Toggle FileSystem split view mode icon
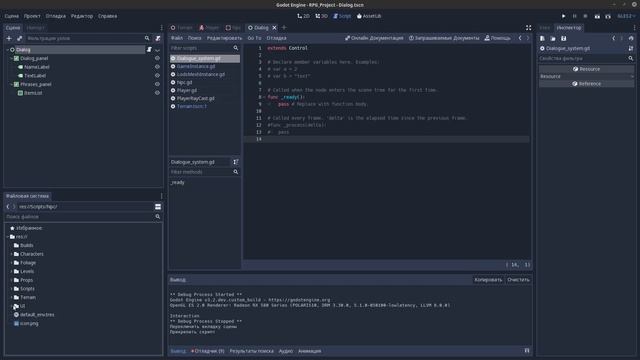This screenshot has height=360, width=640. pos(158,207)
